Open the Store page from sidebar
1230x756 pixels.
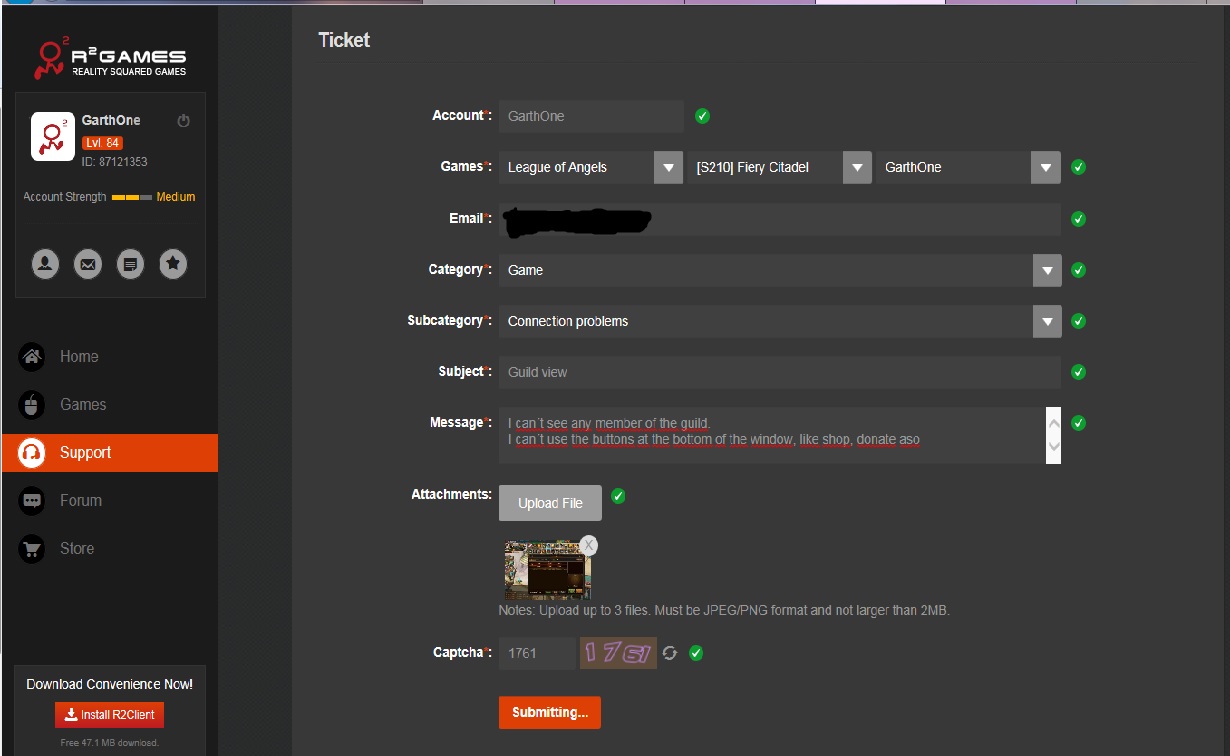click(x=76, y=549)
